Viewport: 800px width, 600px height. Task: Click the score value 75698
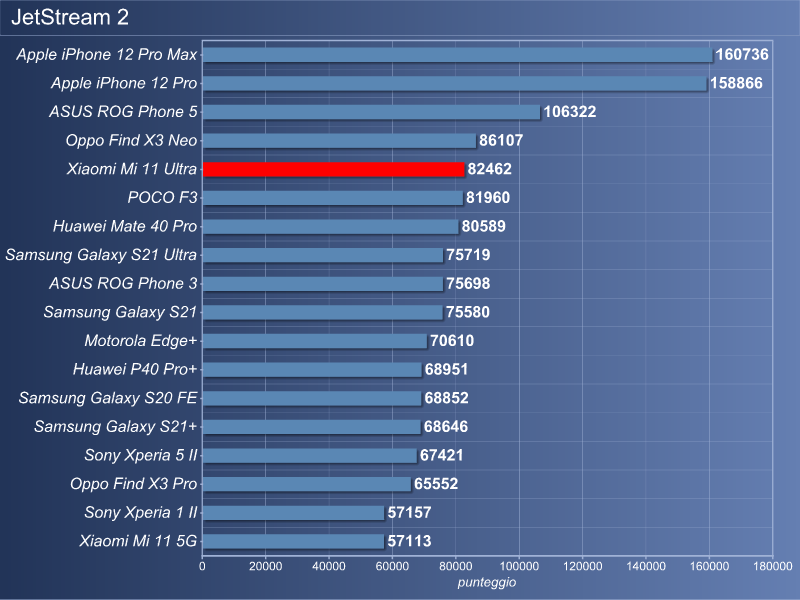pos(468,283)
